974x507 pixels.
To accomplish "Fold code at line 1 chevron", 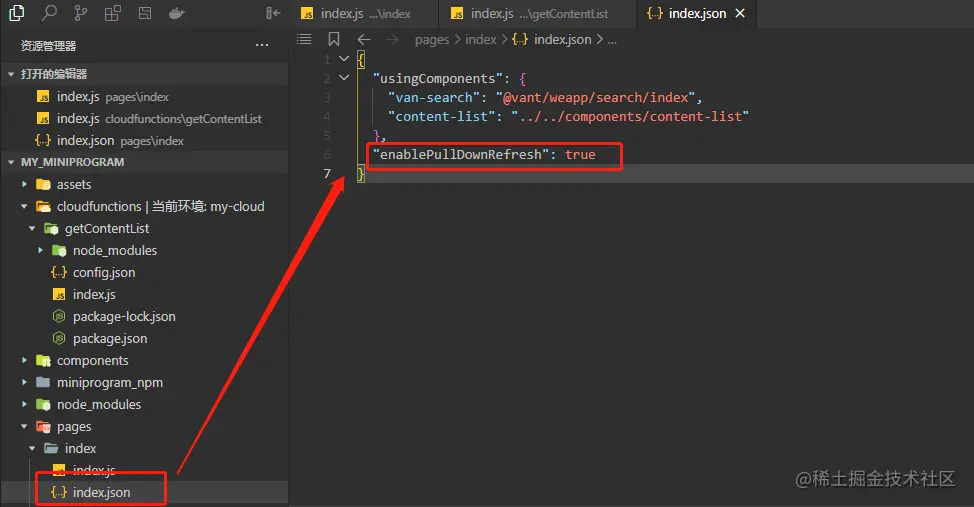I will [344, 59].
